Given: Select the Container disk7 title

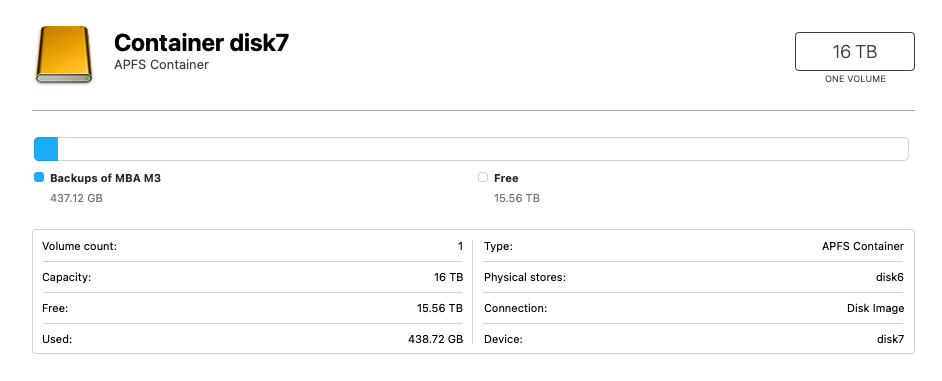Looking at the screenshot, I should (x=201, y=43).
